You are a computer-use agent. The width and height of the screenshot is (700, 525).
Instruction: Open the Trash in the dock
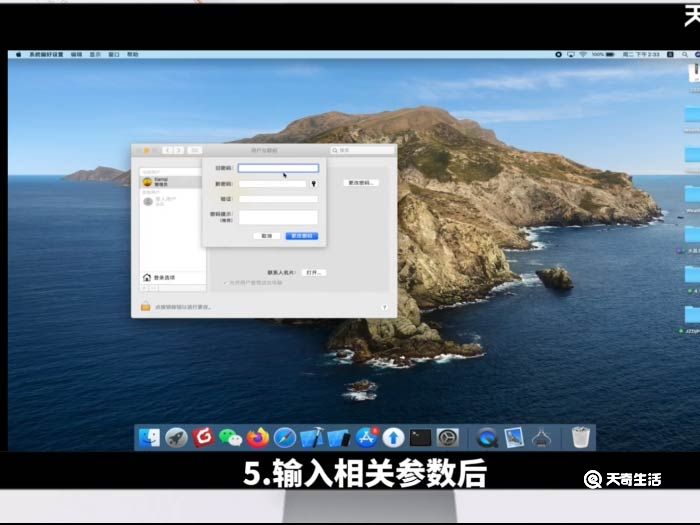pos(580,437)
